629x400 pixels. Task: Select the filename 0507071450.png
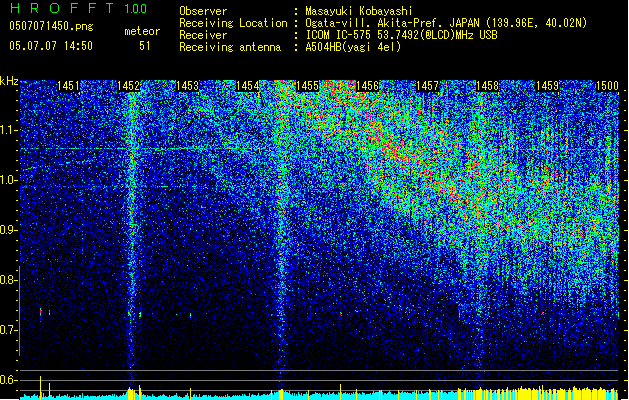[x=51, y=27]
